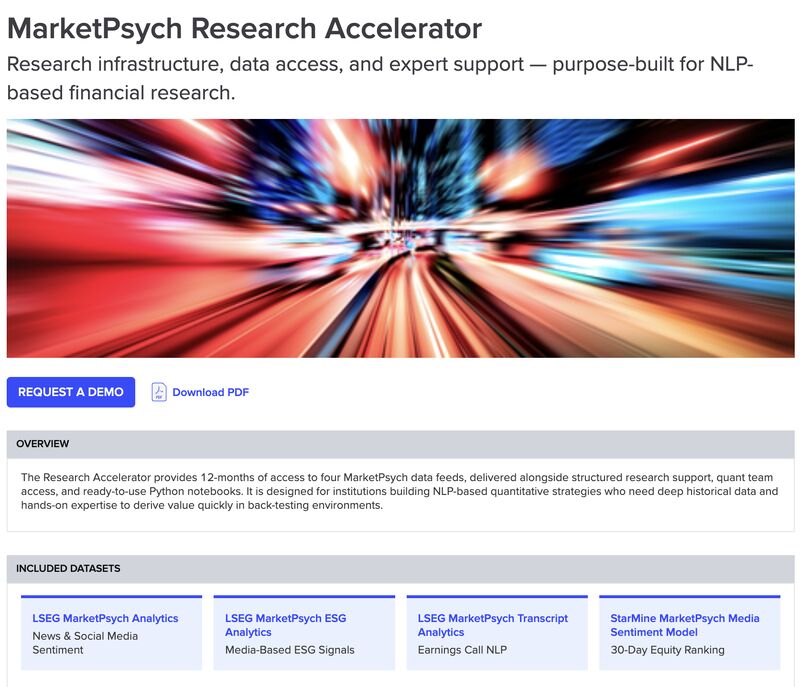
Task: Click 'News & Social Media Sentiment' text
Action: [85, 643]
